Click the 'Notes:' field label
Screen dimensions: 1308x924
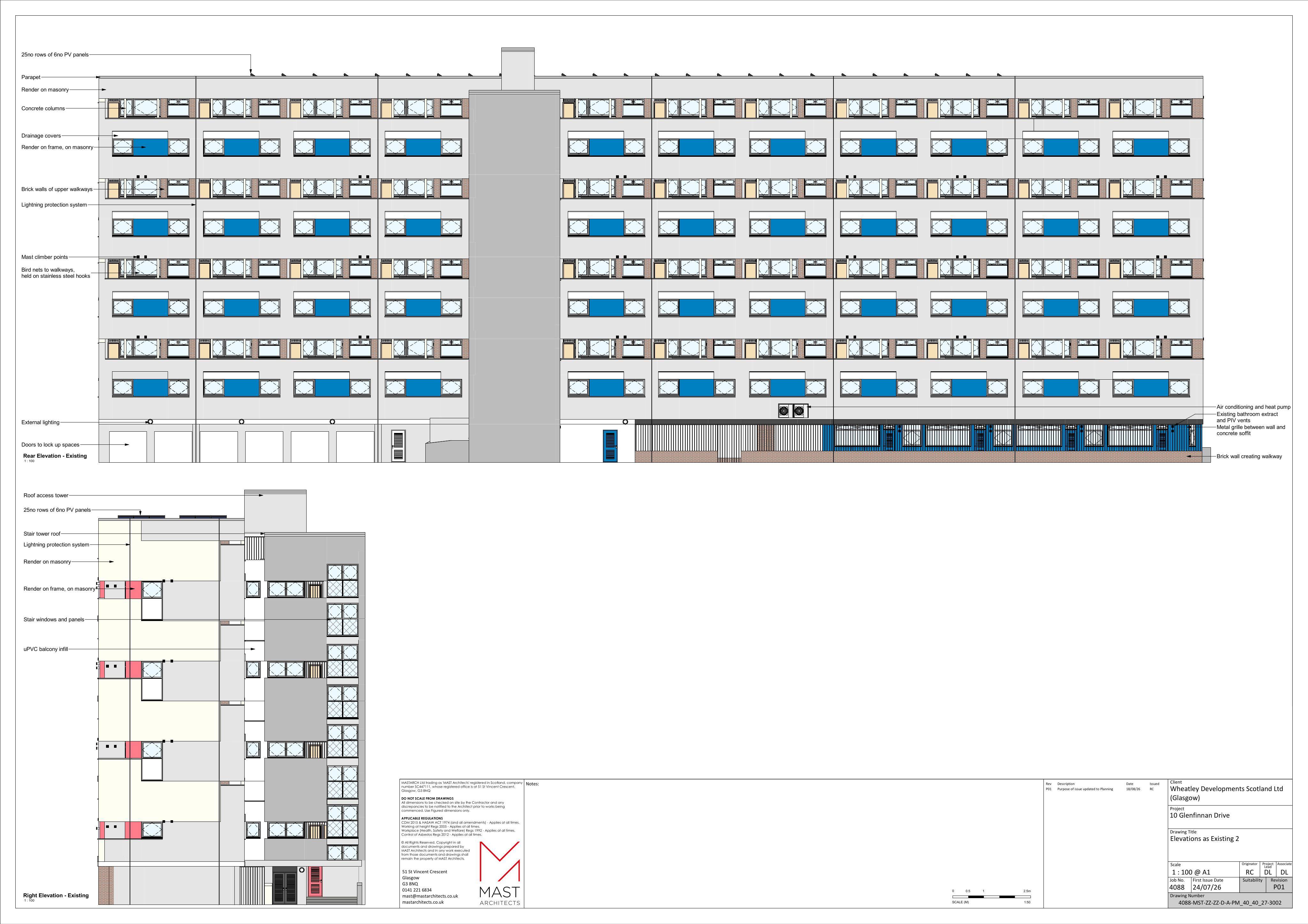[x=532, y=784]
